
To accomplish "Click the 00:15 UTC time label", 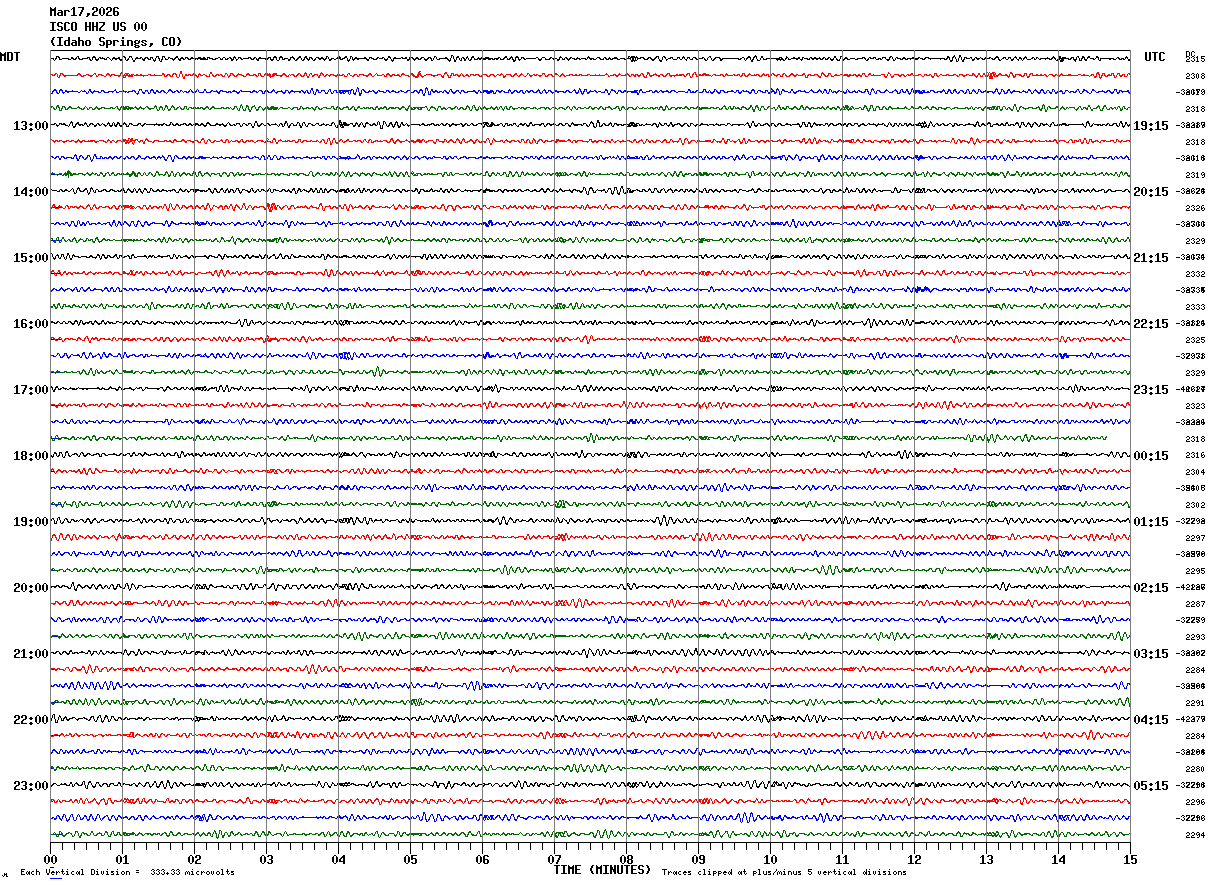I will (1151, 456).
